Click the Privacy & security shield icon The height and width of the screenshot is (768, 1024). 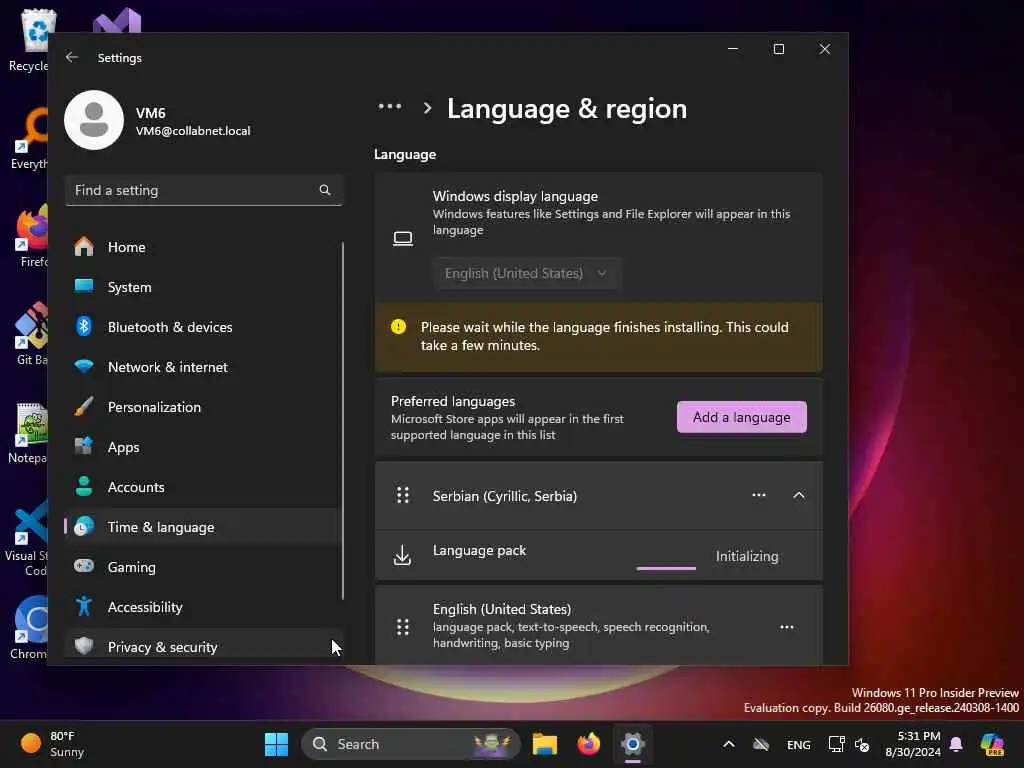point(84,646)
